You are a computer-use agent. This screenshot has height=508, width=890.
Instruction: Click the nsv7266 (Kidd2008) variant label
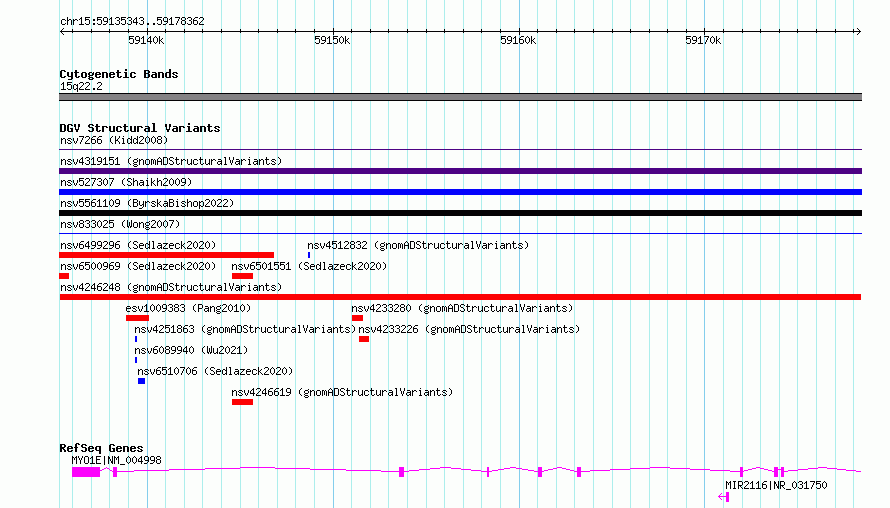(x=114, y=140)
